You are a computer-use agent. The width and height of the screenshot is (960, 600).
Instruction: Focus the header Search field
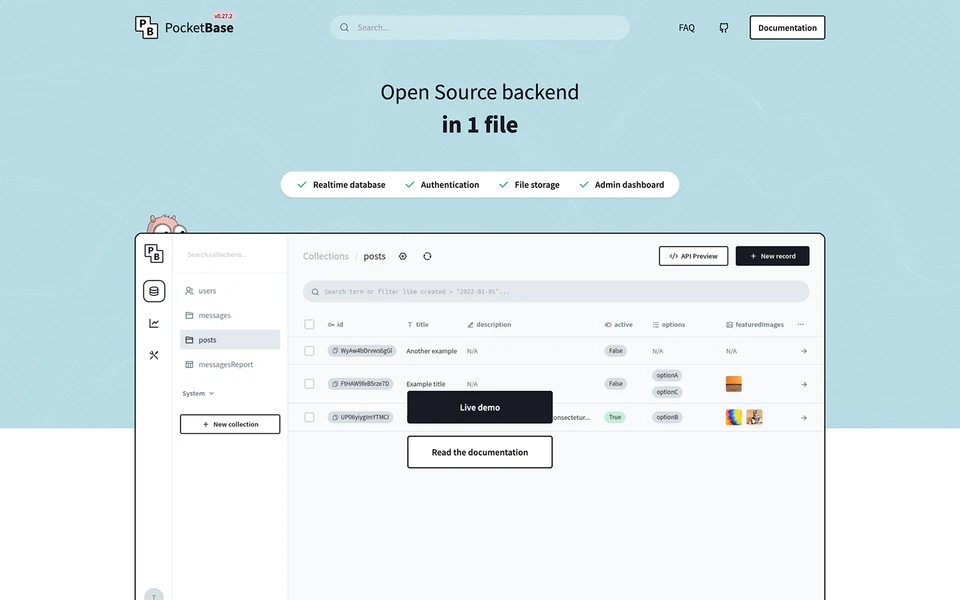coord(479,28)
